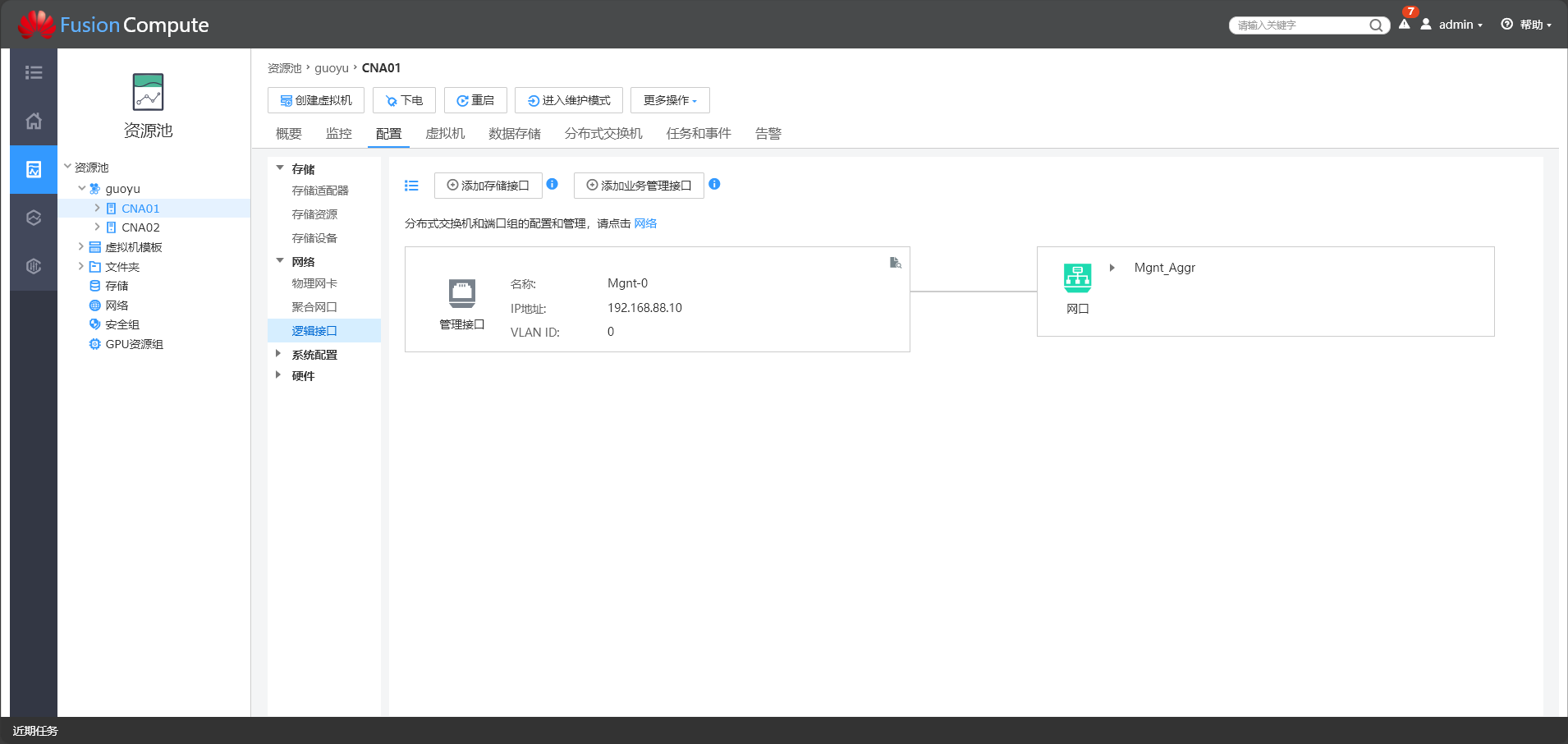Viewport: 1568px width, 744px height.
Task: Switch to the 分布式交换机 tab
Action: click(603, 133)
